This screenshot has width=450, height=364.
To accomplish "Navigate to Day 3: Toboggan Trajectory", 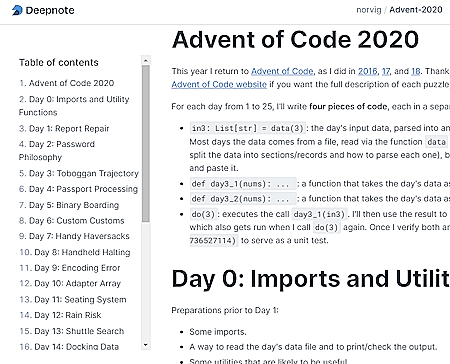I will [x=79, y=173].
